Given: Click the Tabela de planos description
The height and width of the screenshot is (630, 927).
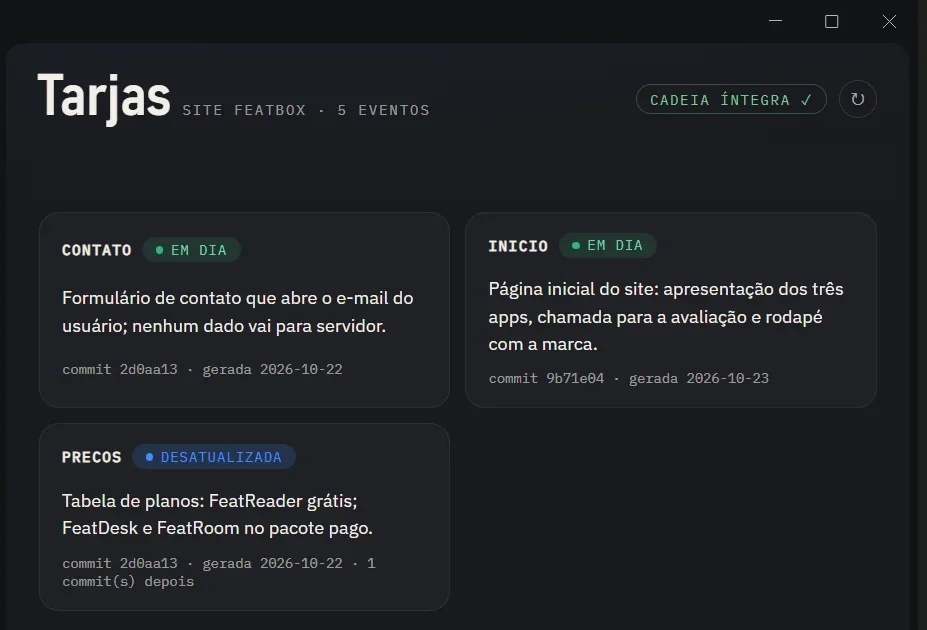Looking at the screenshot, I should point(218,514).
